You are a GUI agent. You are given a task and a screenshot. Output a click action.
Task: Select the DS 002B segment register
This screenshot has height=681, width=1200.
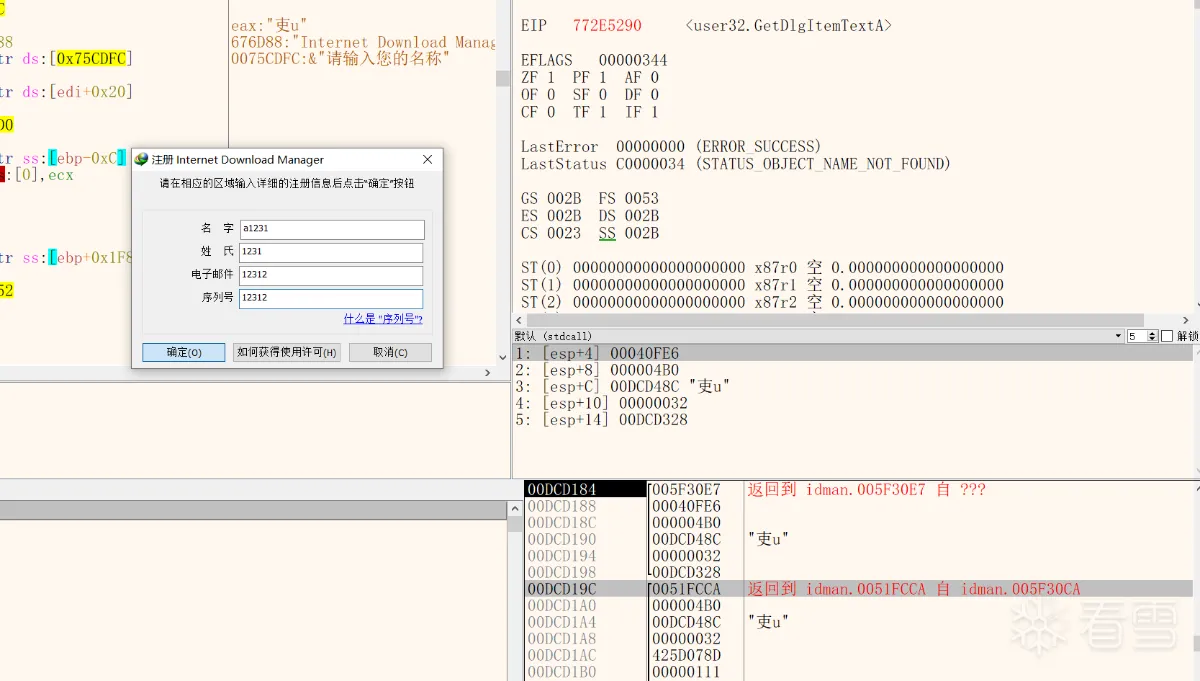point(629,216)
